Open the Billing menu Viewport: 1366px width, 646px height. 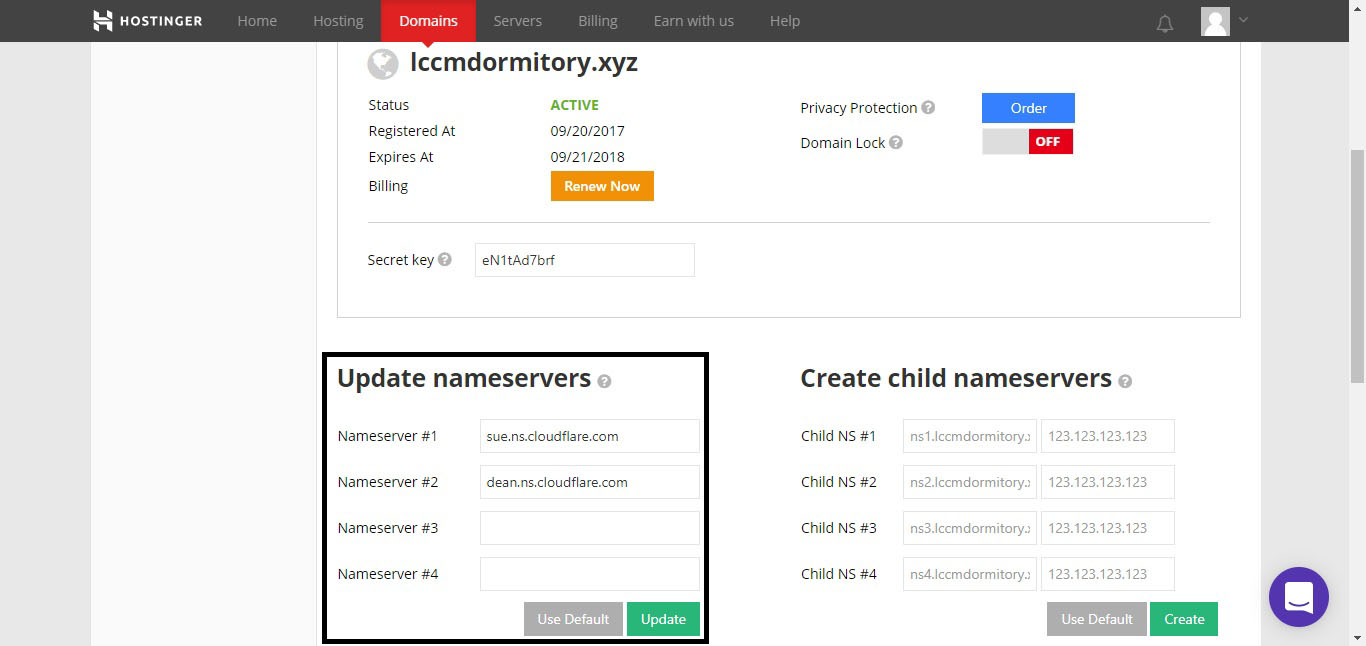[598, 21]
